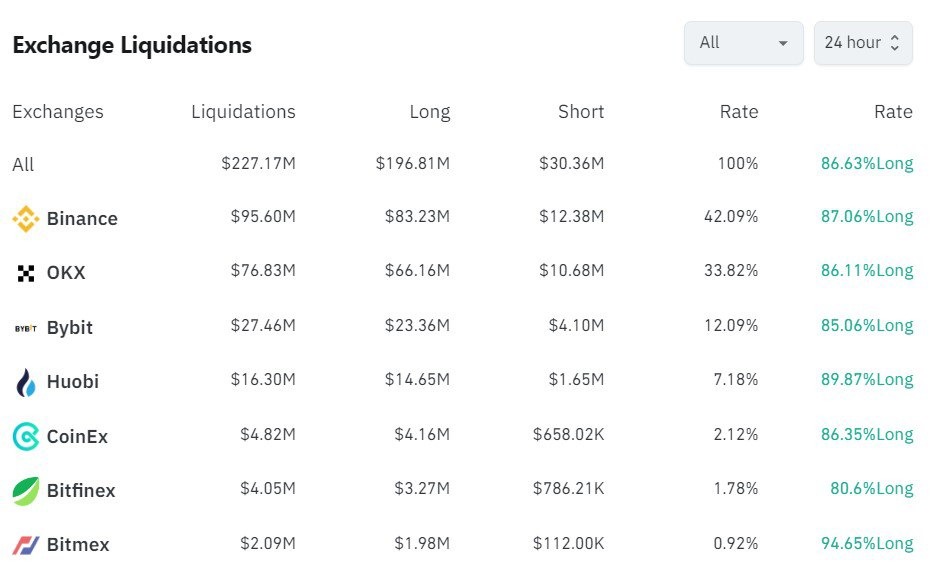
Task: Open the Binance exchange link
Action: coord(82,219)
